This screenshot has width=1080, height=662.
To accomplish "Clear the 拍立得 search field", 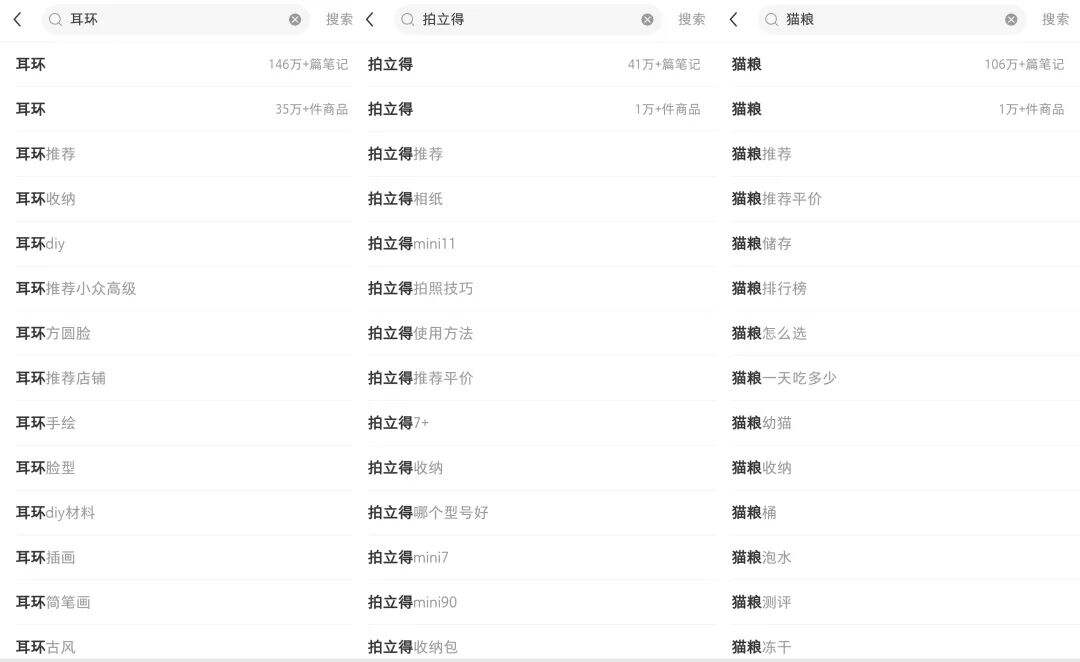I will pos(647,20).
